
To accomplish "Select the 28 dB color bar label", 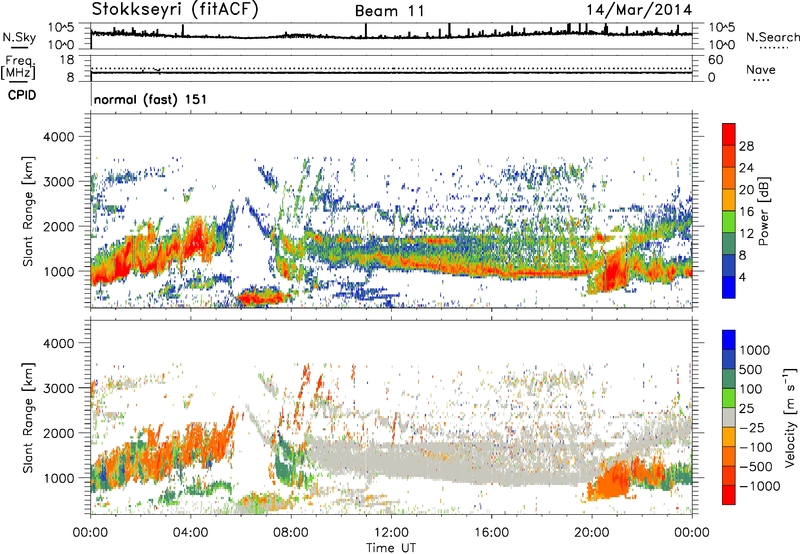I will pyautogui.click(x=746, y=146).
